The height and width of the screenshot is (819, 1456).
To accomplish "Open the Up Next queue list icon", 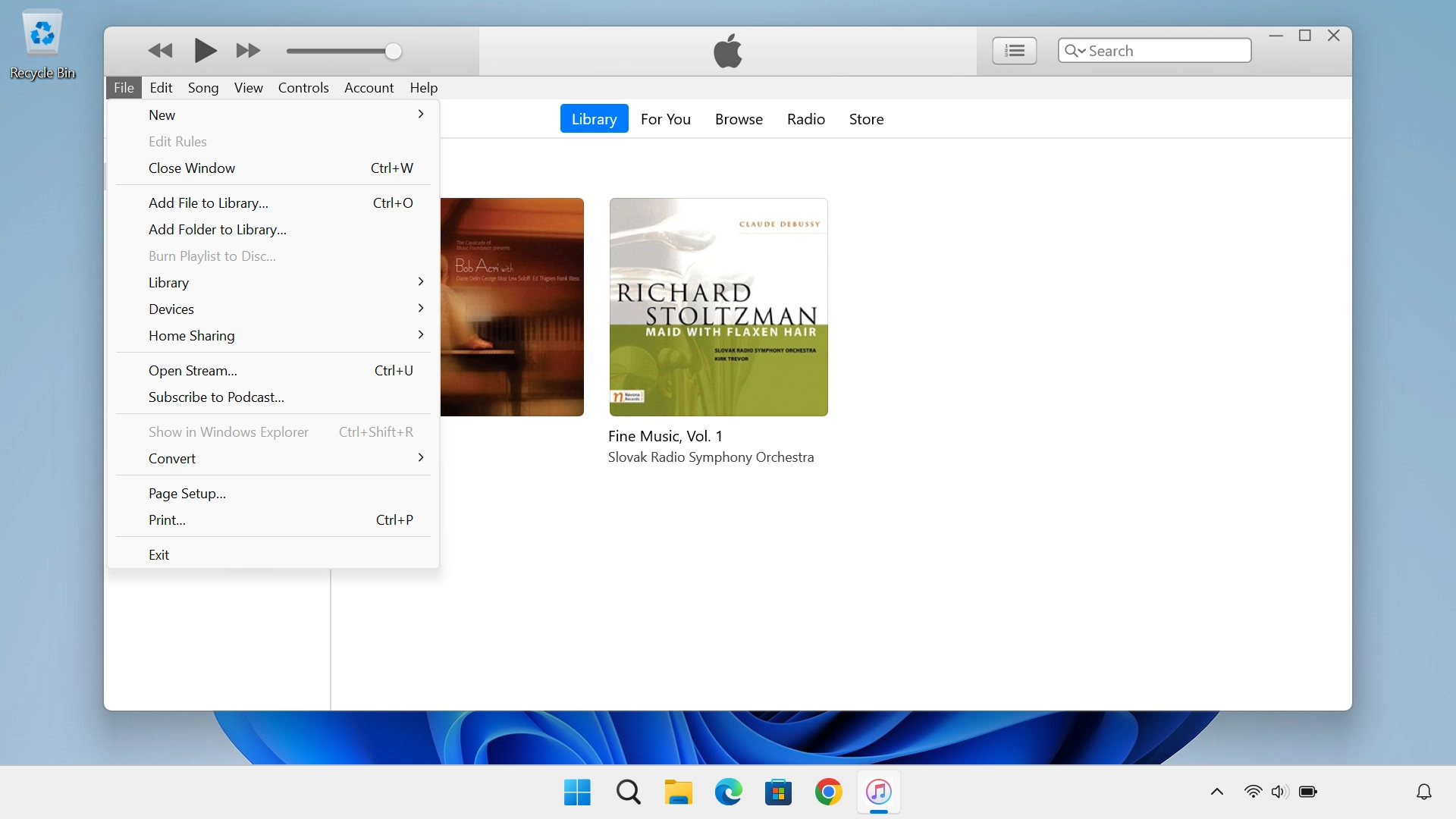I will click(1015, 50).
